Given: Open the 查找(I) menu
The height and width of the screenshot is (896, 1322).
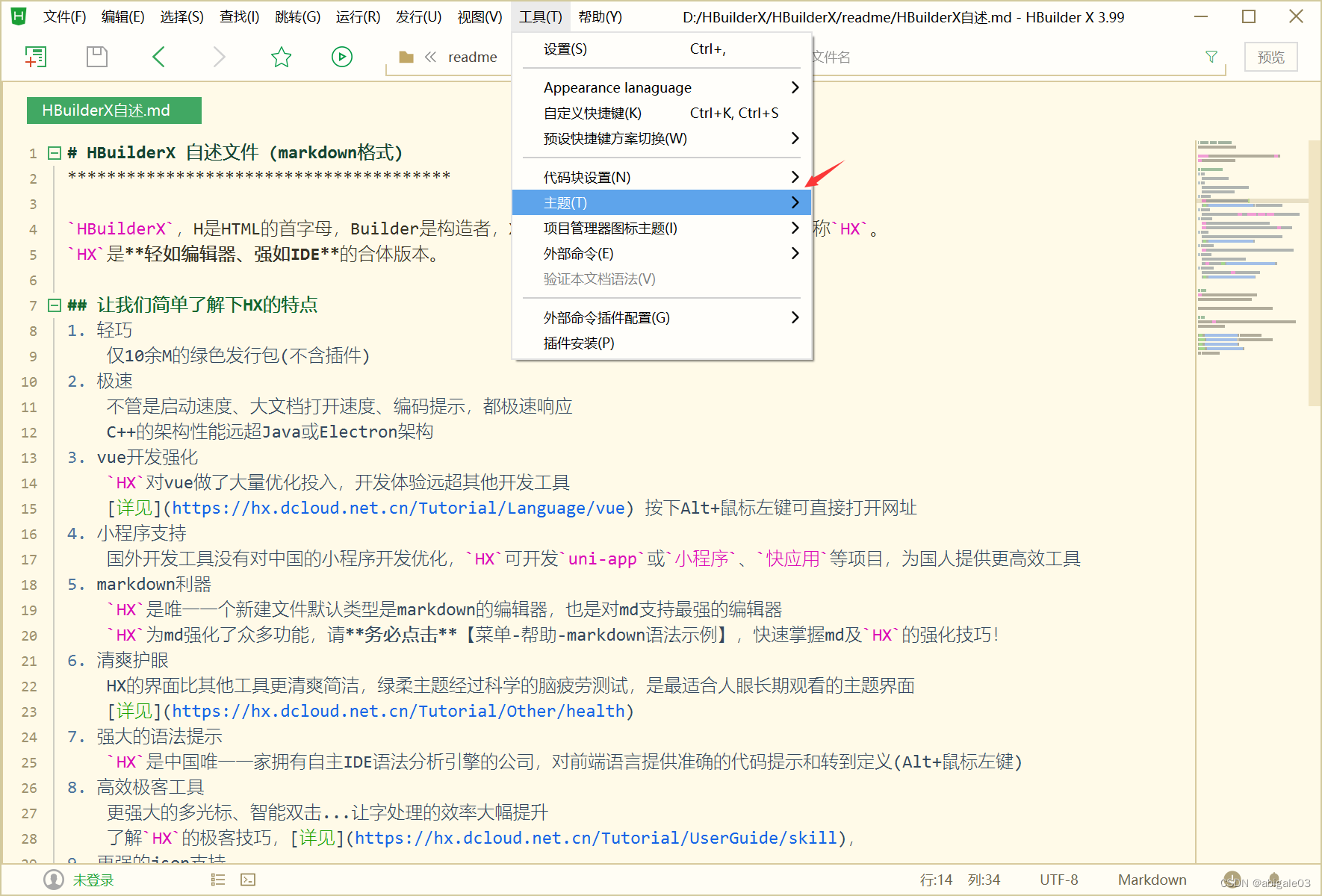Looking at the screenshot, I should (x=239, y=16).
